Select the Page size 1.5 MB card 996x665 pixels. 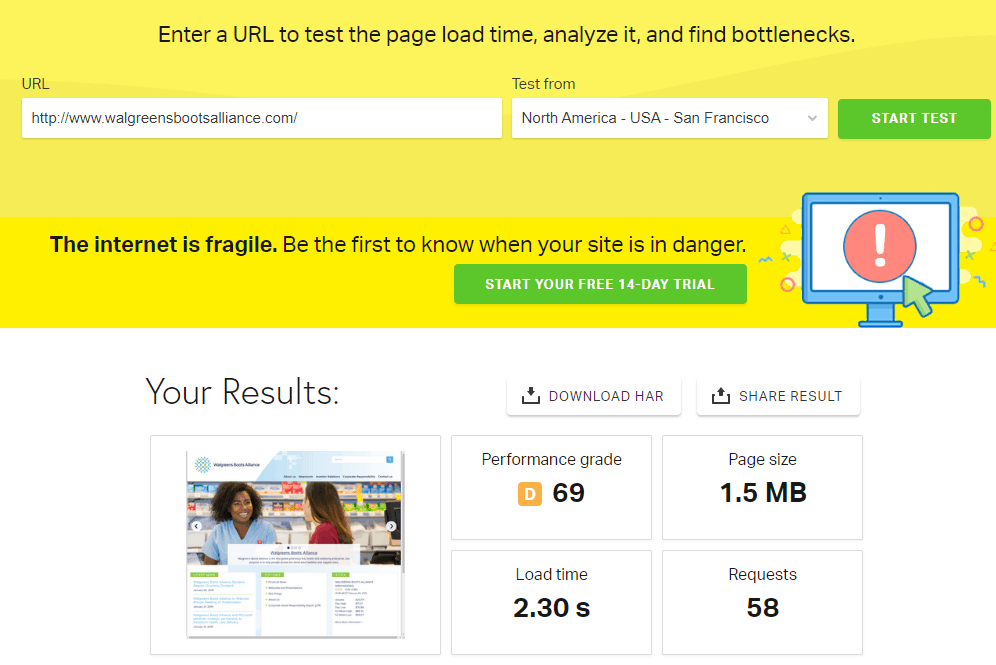coord(762,487)
